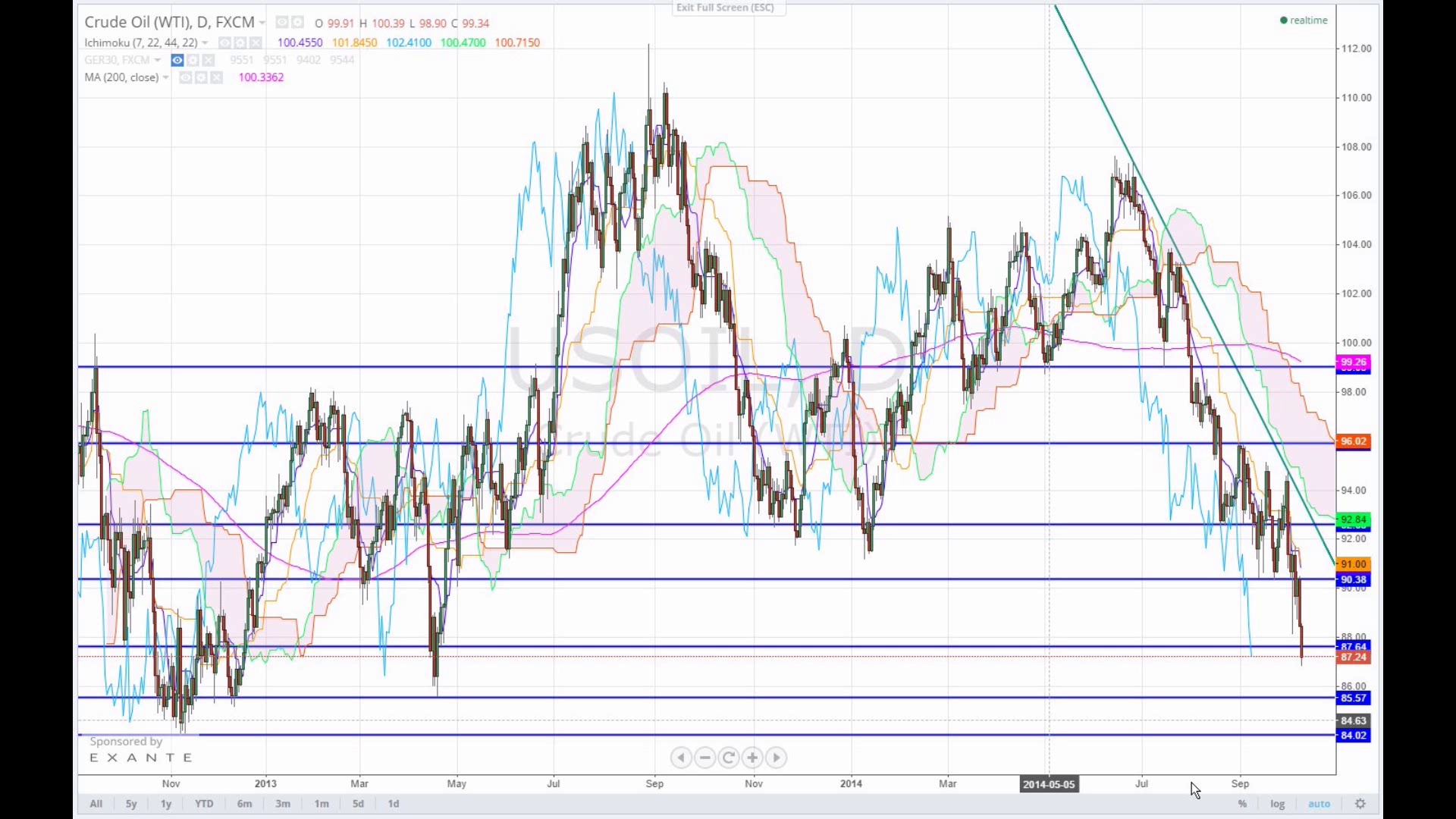Viewport: 1456px width, 819px height.
Task: Zoom out chart with minus button
Action: (705, 758)
